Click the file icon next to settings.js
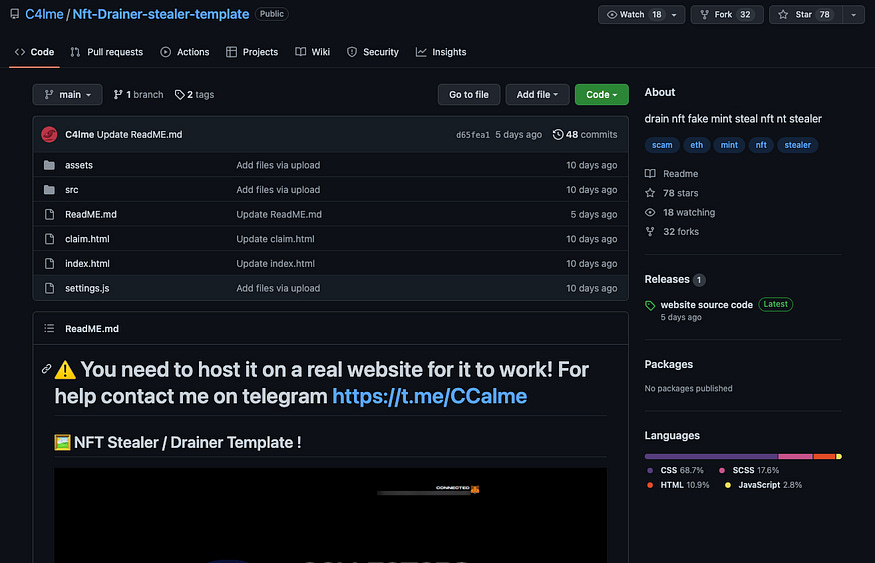Screen dimensions: 875x563 [49, 288]
